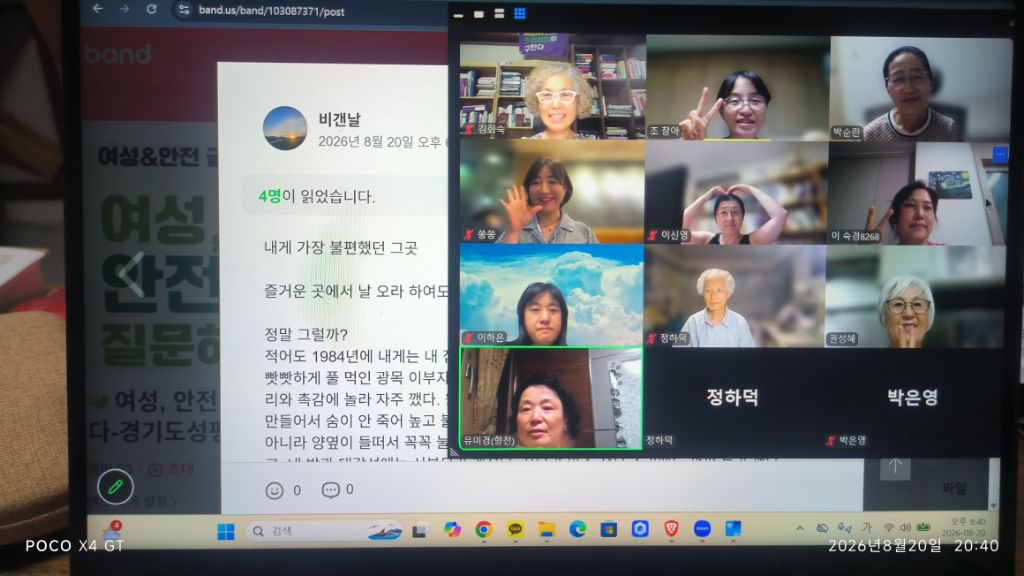Switch Zoom to the two-row strip view
The height and width of the screenshot is (576, 1024).
[499, 14]
